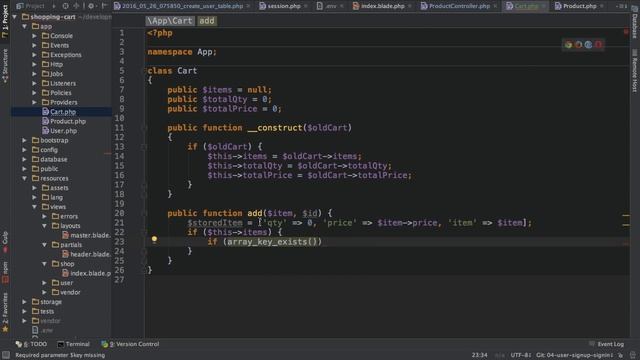
Task: Click hide Project panel icon
Action: point(104,6)
